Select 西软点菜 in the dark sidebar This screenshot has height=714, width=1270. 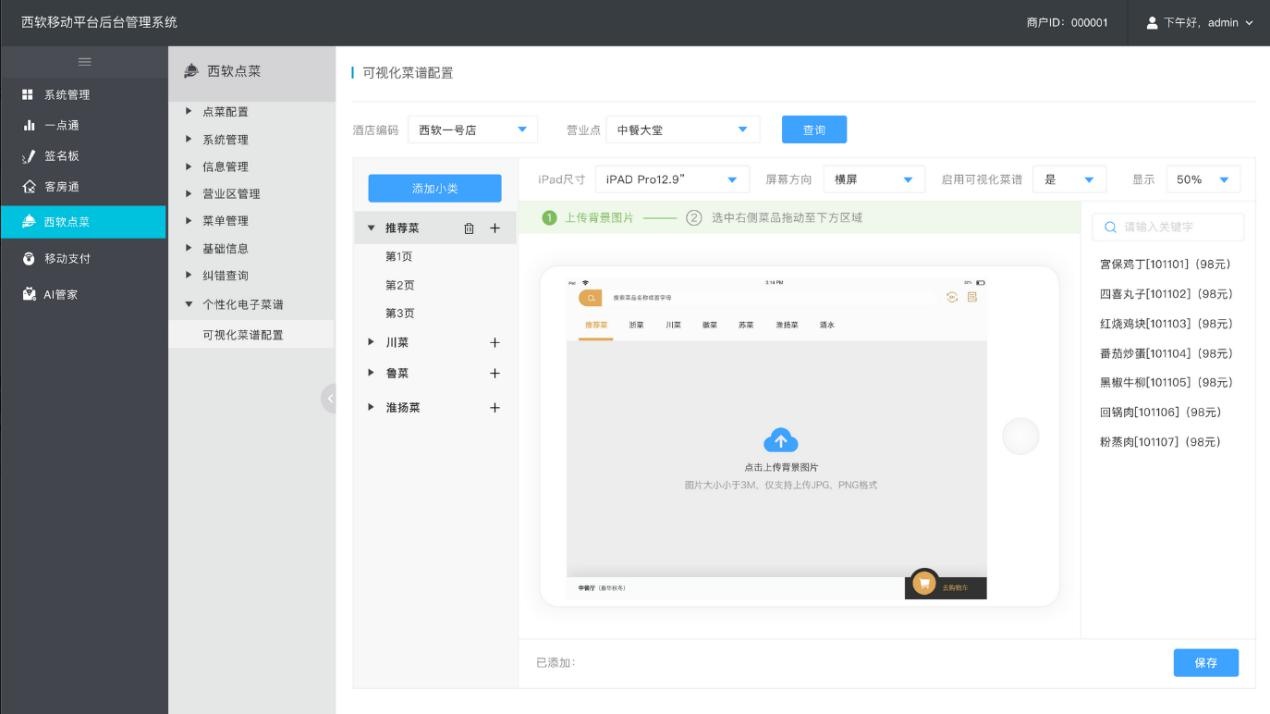point(84,222)
